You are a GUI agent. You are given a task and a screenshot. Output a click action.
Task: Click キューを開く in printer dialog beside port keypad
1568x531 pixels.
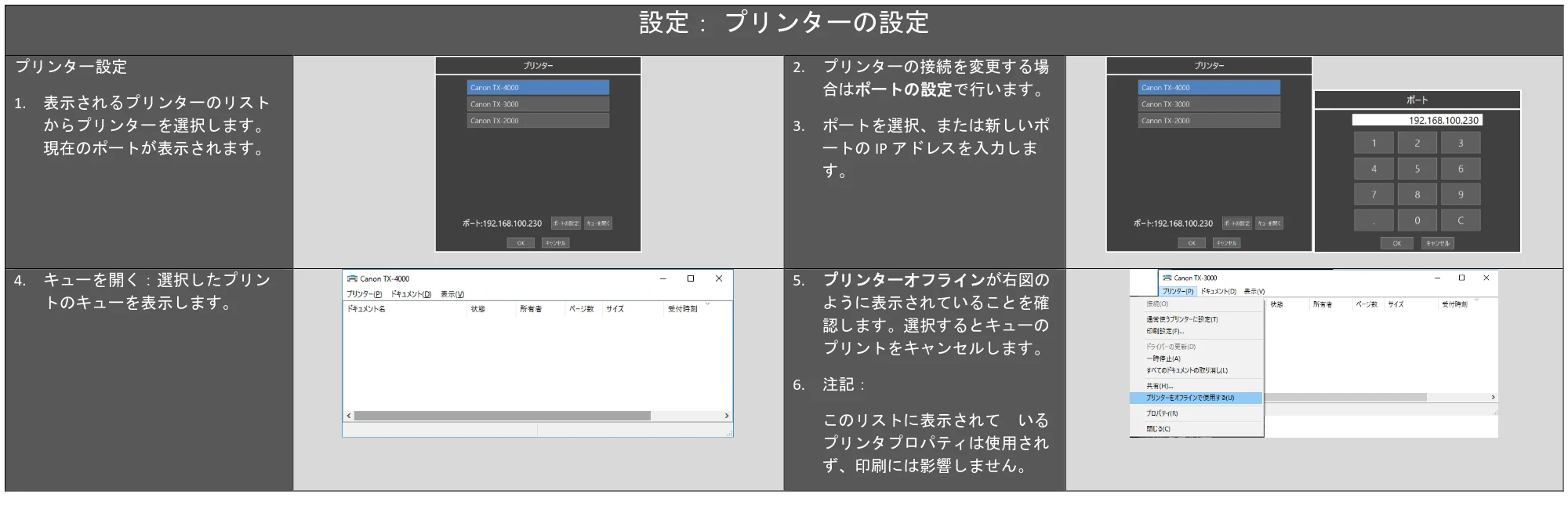tap(1269, 224)
